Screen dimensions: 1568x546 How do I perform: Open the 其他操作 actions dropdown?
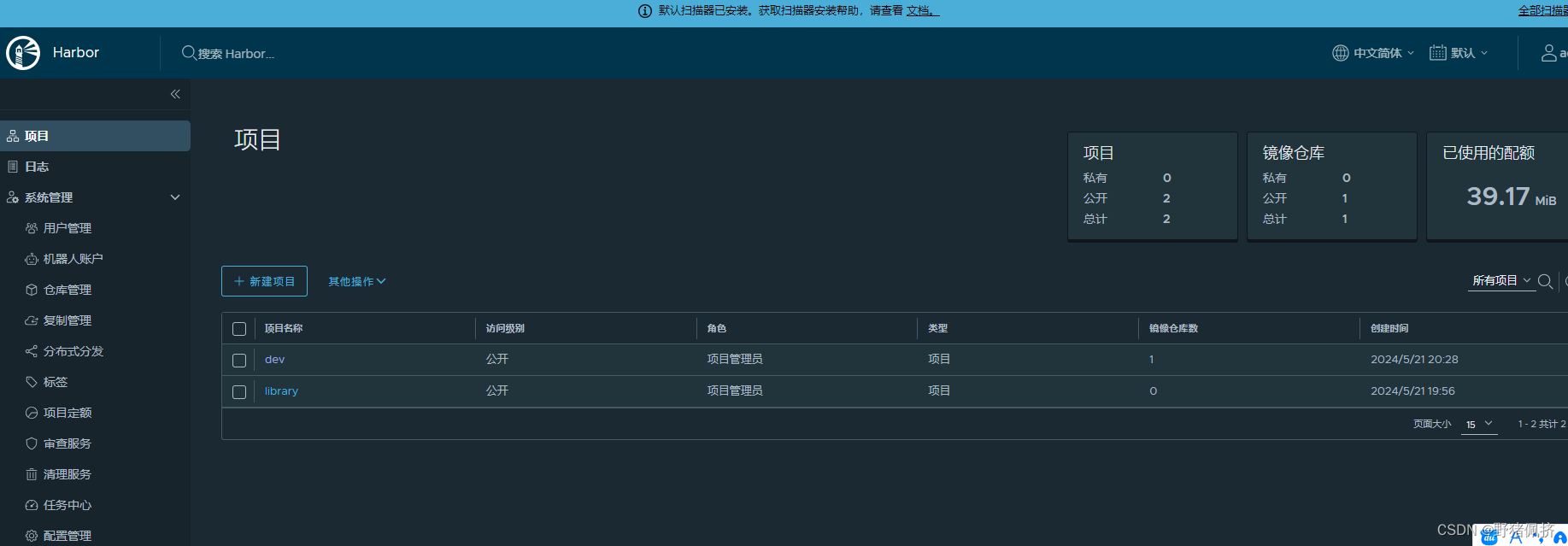click(357, 281)
